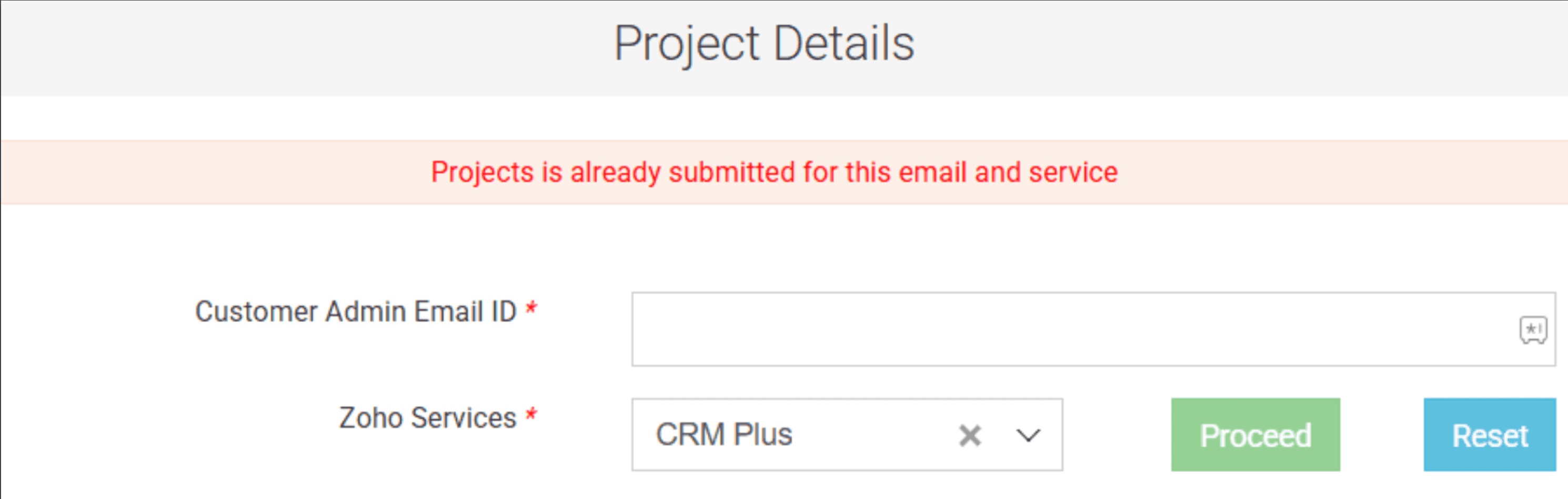Screen dimensions: 1568x499
Task: Click the password manager icon in email field
Action: (x=1533, y=330)
